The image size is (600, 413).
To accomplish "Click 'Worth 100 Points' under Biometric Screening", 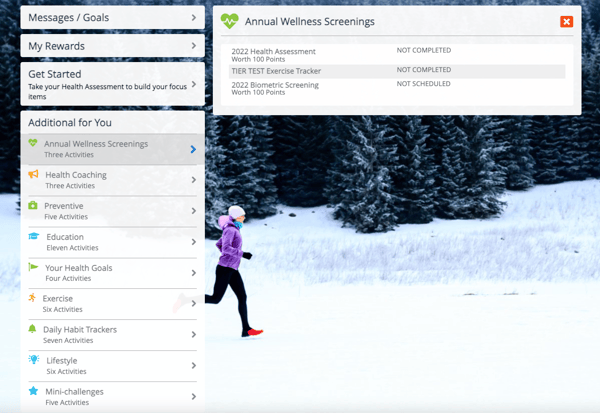I will point(258,92).
